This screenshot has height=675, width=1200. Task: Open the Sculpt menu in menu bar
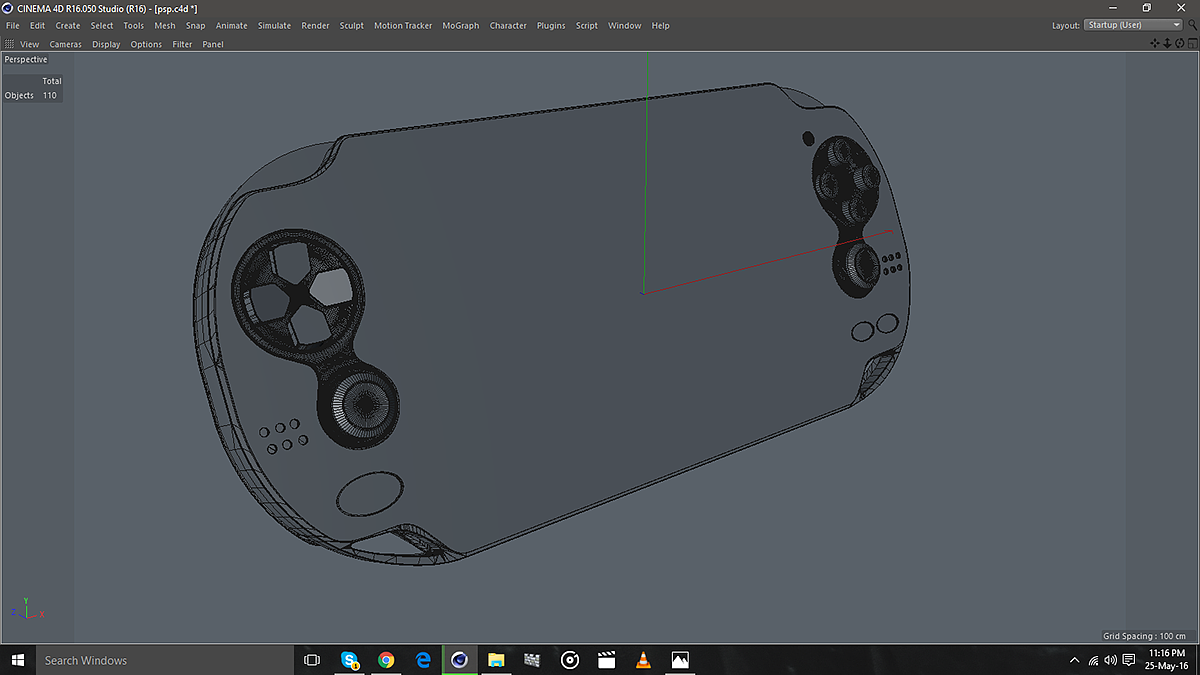351,25
